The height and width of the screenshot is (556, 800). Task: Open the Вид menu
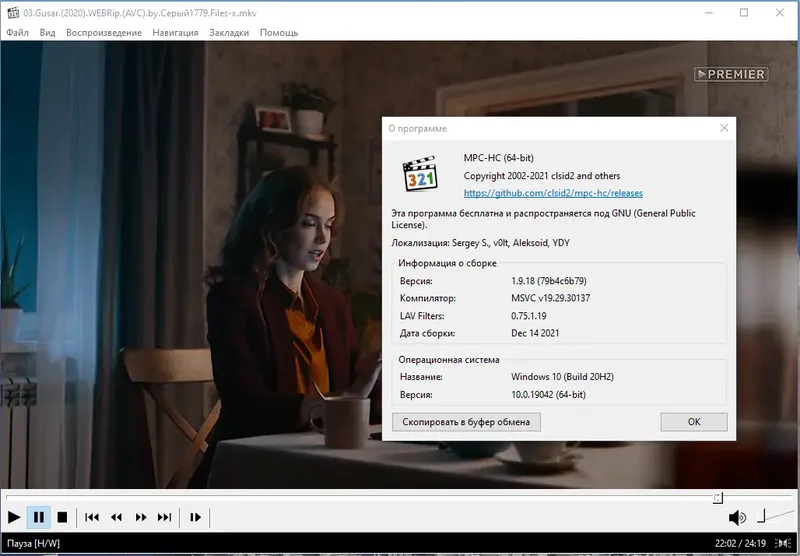click(47, 33)
